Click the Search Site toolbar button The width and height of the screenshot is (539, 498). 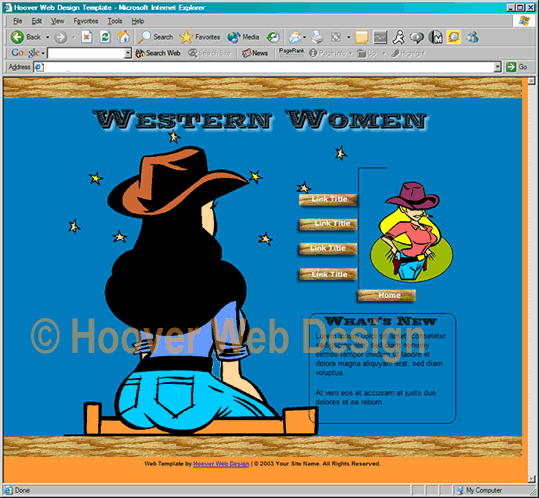coord(209,53)
